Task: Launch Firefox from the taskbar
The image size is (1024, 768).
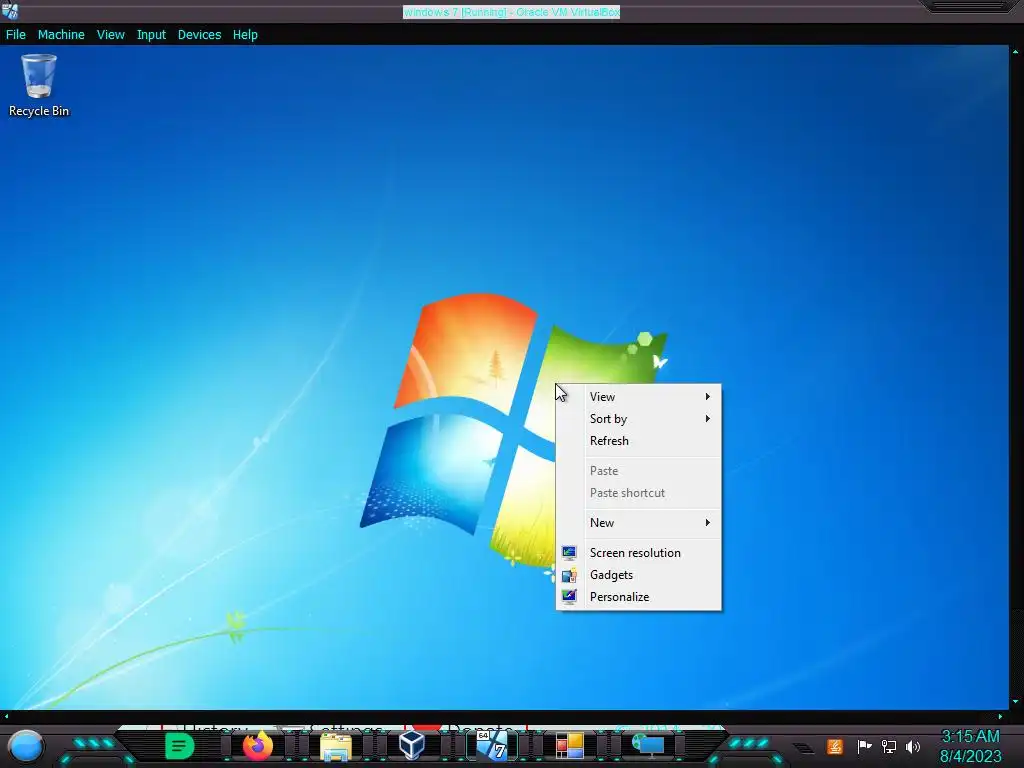Action: (257, 745)
